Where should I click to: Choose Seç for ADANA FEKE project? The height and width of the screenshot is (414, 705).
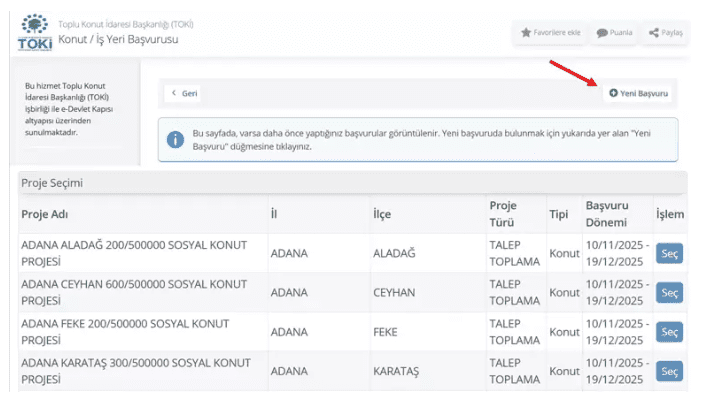669,332
